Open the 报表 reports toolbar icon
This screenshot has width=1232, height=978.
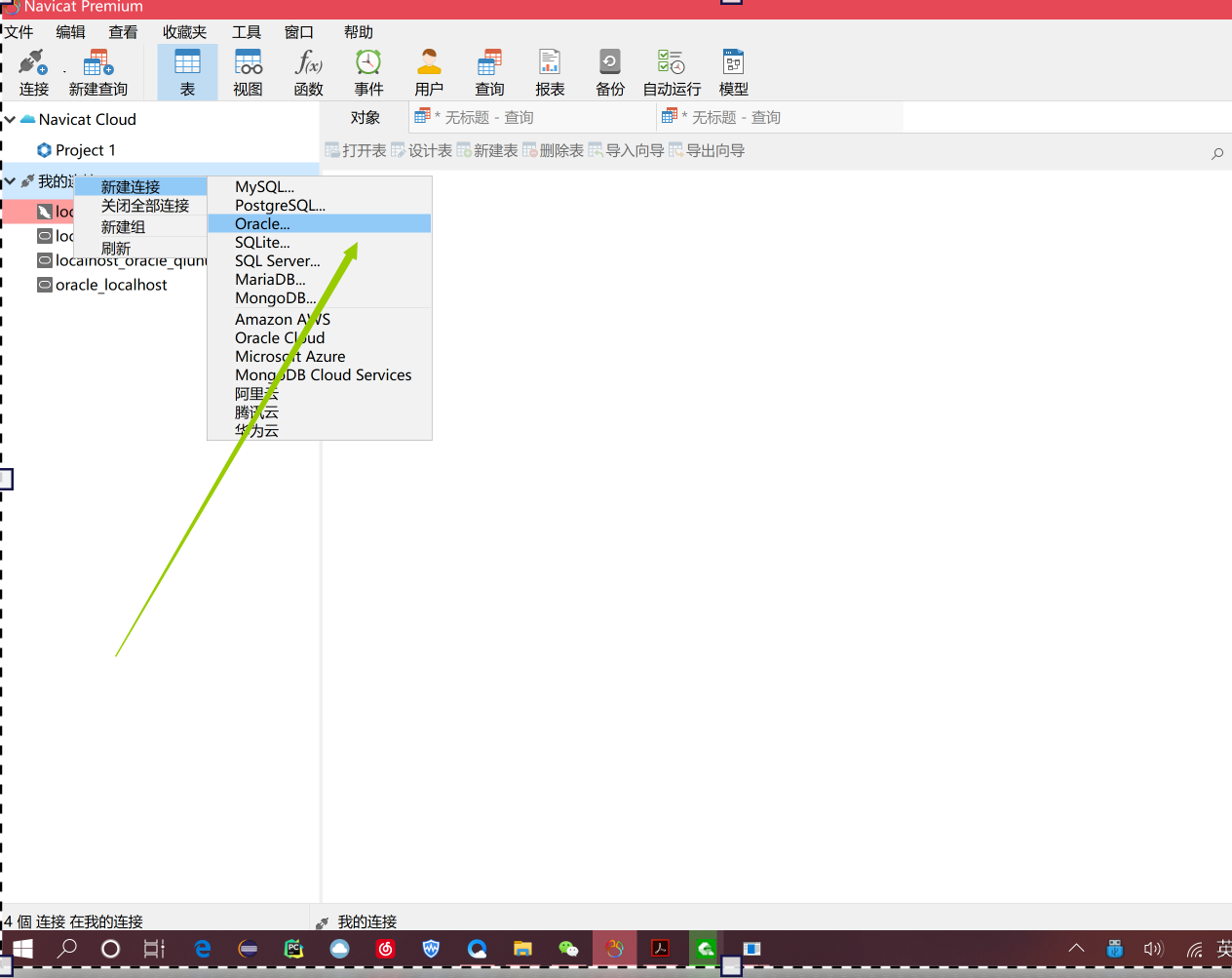(x=550, y=73)
